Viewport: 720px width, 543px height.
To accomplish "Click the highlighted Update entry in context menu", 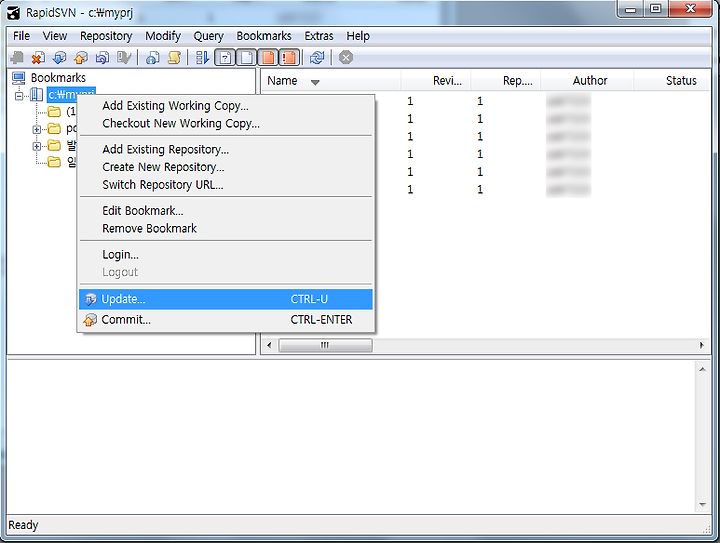I will (225, 299).
